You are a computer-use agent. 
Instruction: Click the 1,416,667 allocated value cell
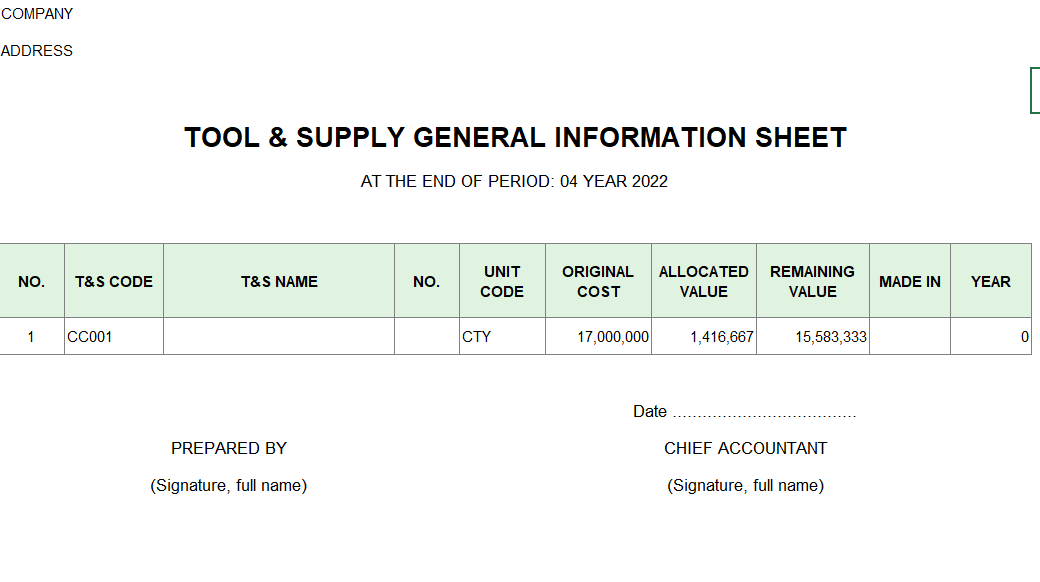(x=704, y=336)
